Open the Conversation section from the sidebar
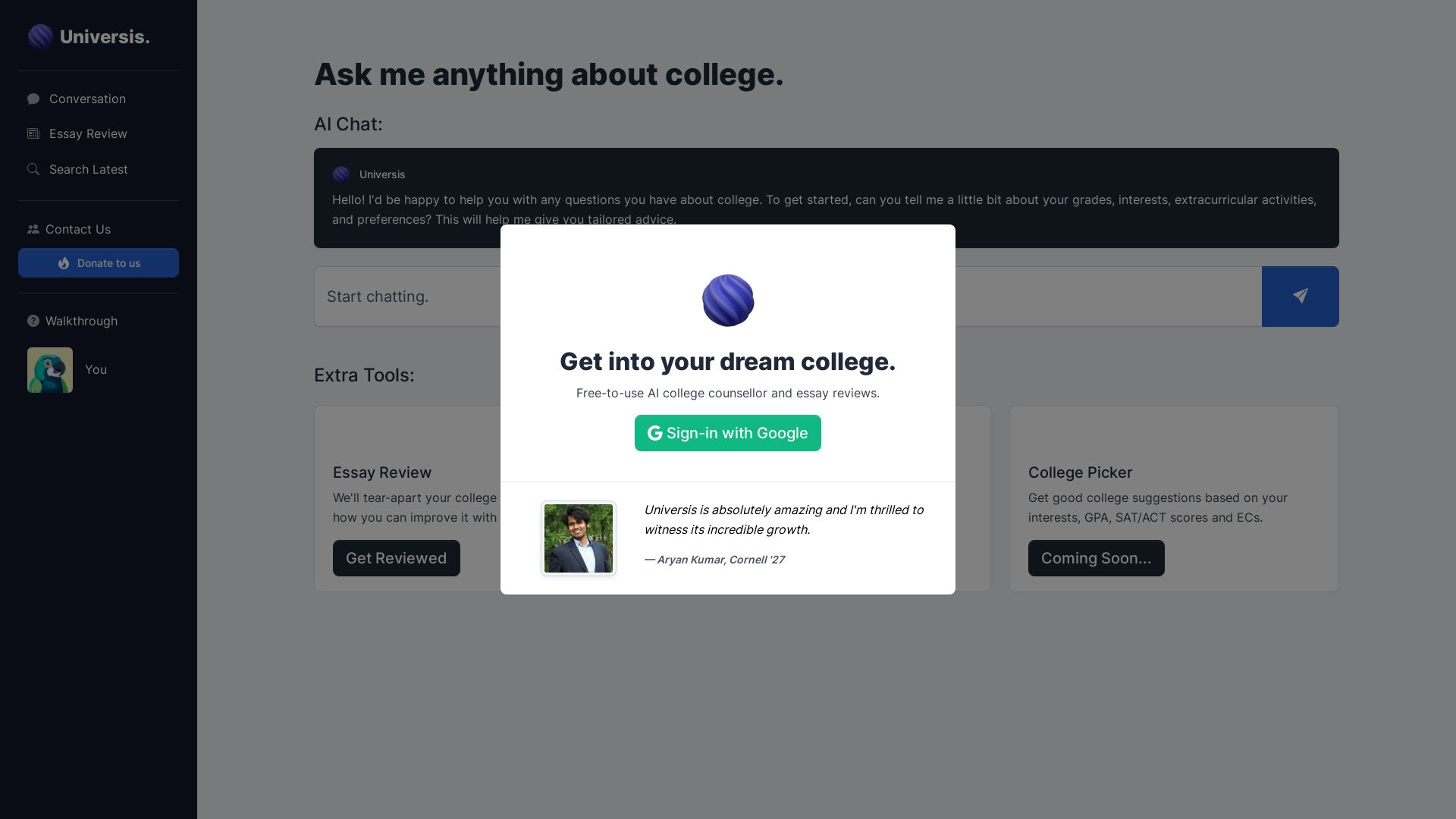The width and height of the screenshot is (1456, 819). tap(87, 99)
